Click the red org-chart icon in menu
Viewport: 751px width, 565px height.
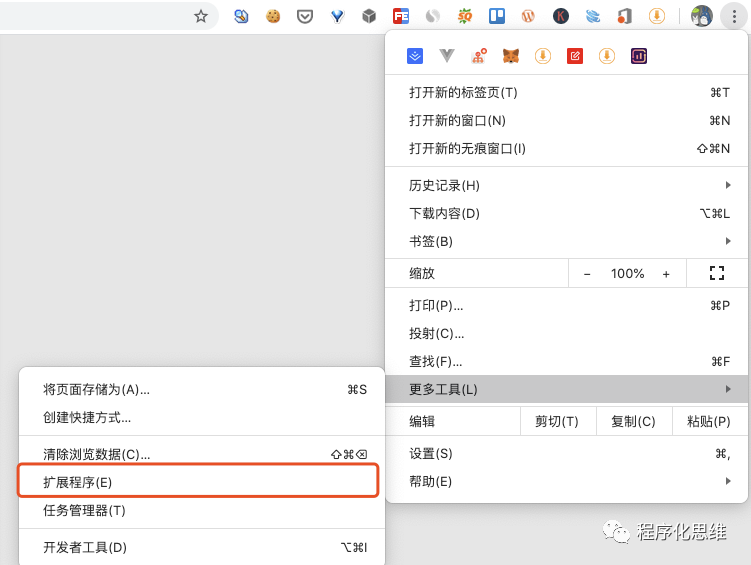click(x=479, y=56)
